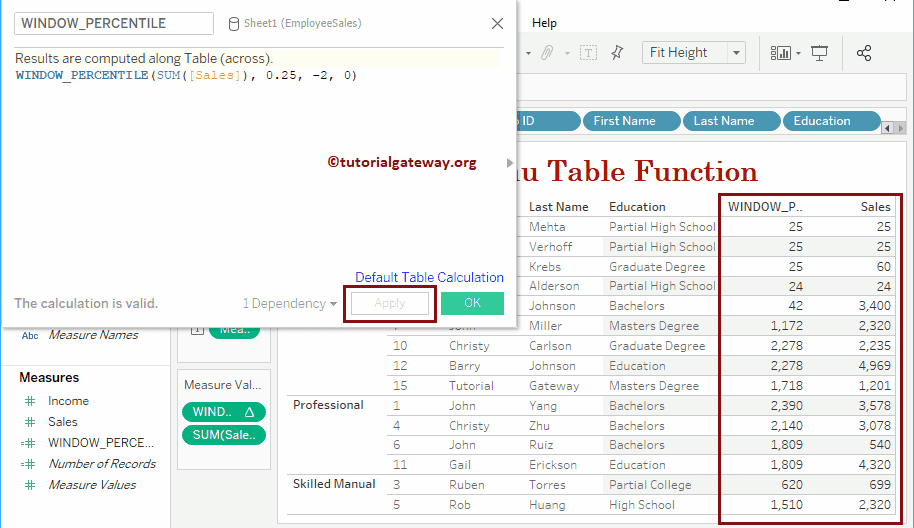914x528 pixels.
Task: Click the Sales value 699
Action: pyautogui.click(x=880, y=485)
